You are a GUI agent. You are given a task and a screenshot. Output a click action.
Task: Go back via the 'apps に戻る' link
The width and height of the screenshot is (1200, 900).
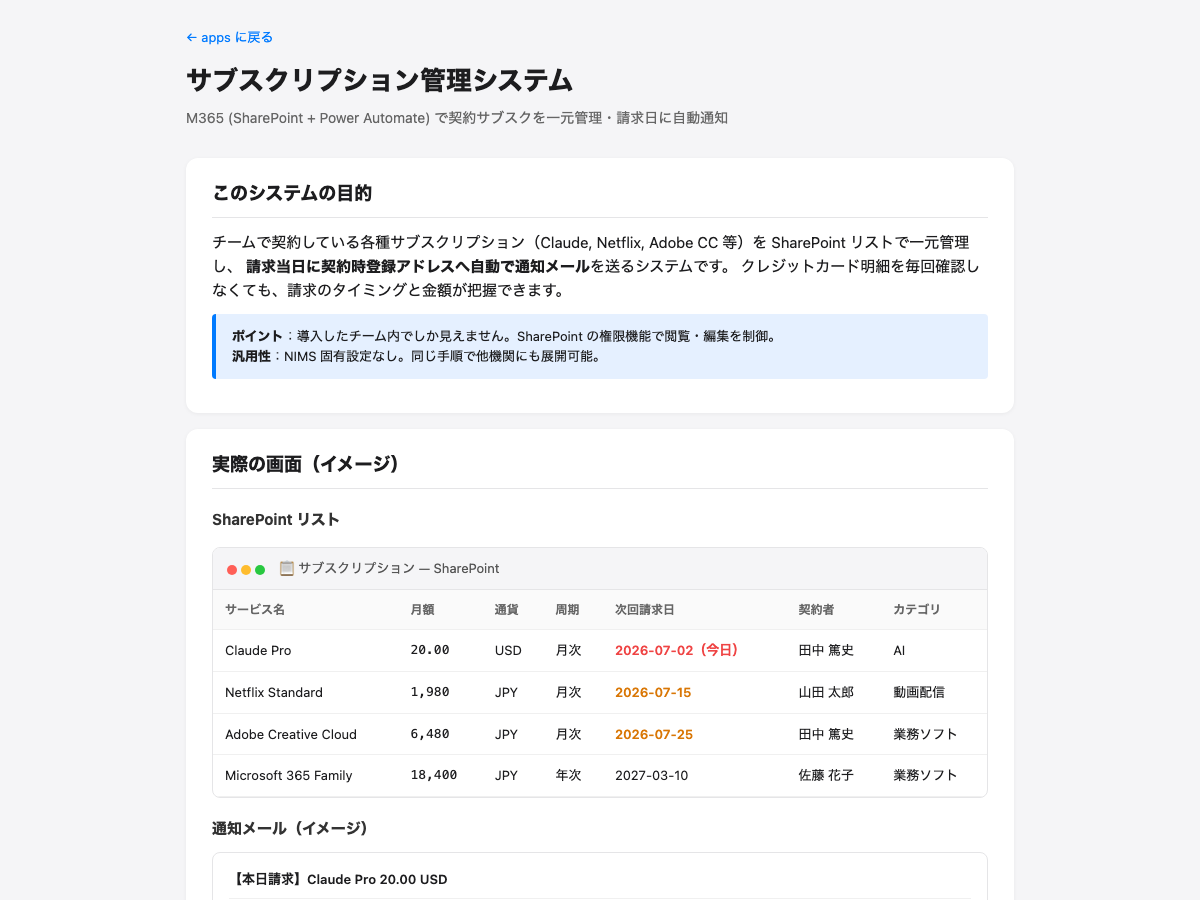tap(229, 37)
